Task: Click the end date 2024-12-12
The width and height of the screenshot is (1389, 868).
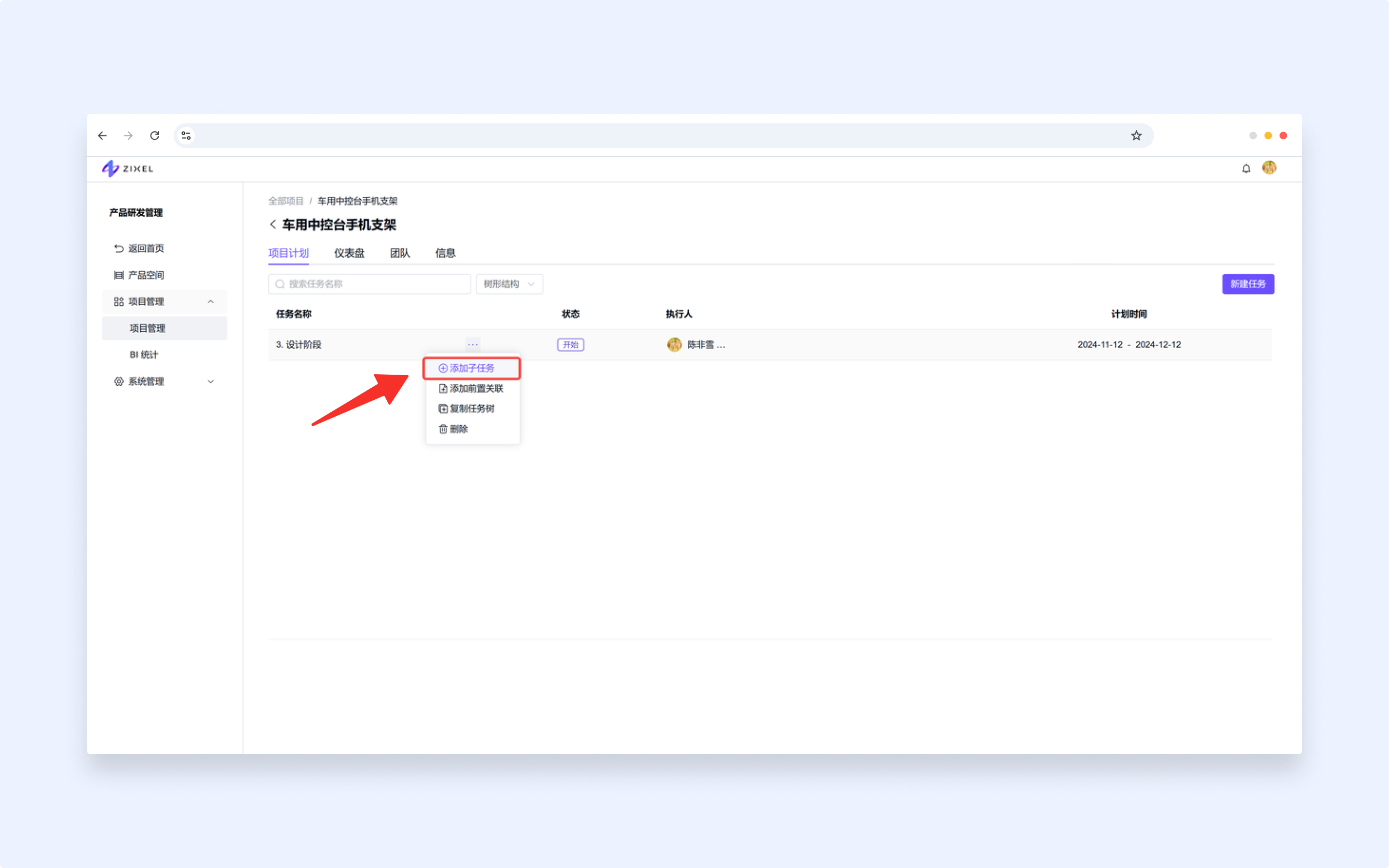Action: click(1157, 344)
